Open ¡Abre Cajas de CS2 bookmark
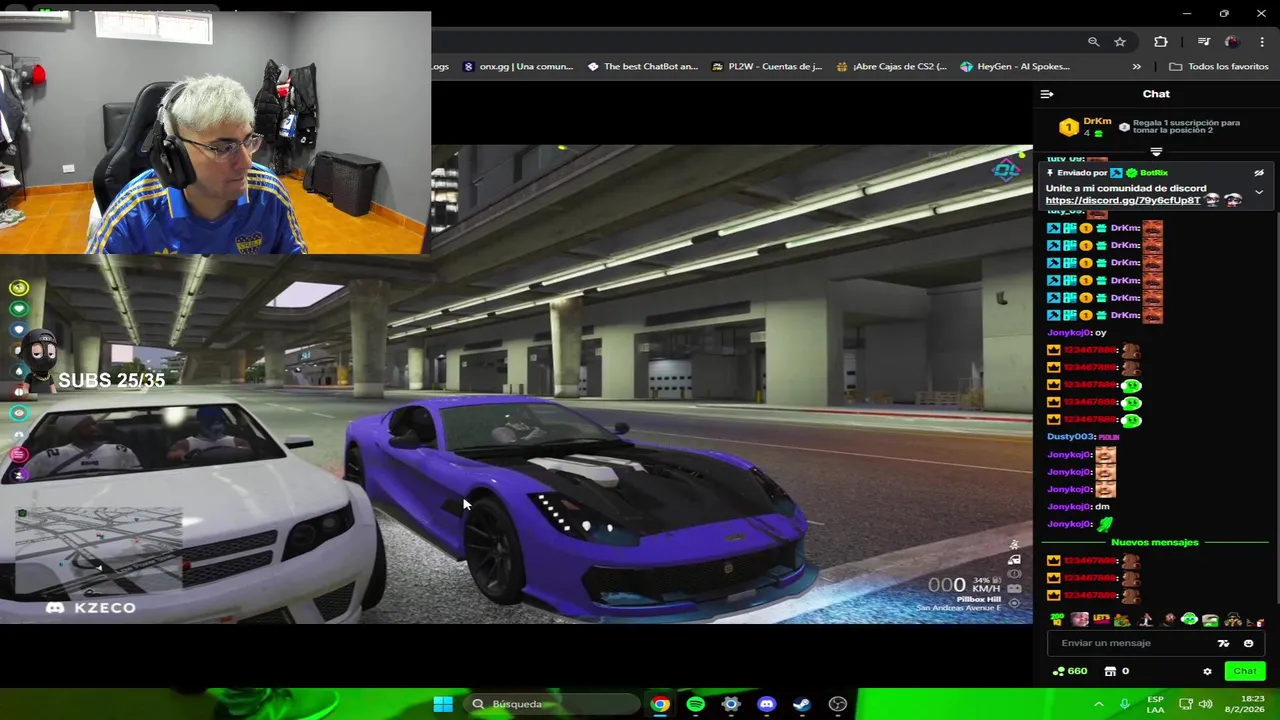The height and width of the screenshot is (720, 1280). (891, 67)
